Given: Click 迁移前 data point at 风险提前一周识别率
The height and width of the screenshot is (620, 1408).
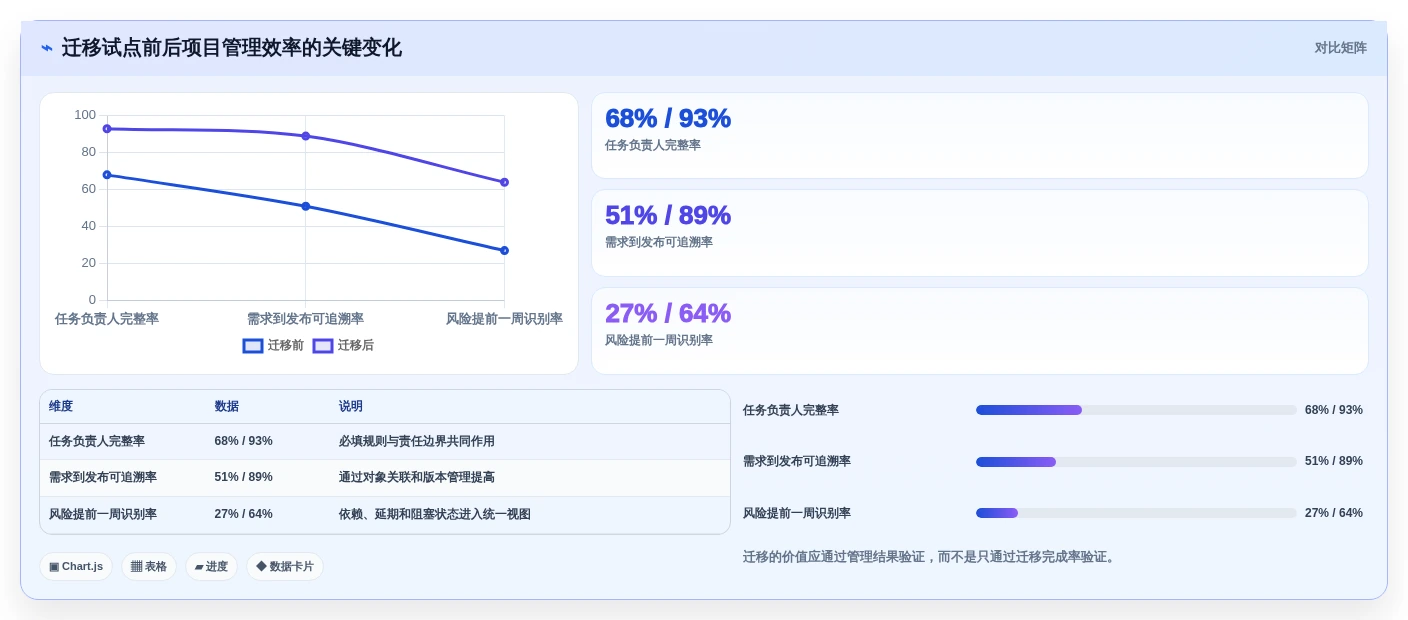Looking at the screenshot, I should click(x=504, y=251).
